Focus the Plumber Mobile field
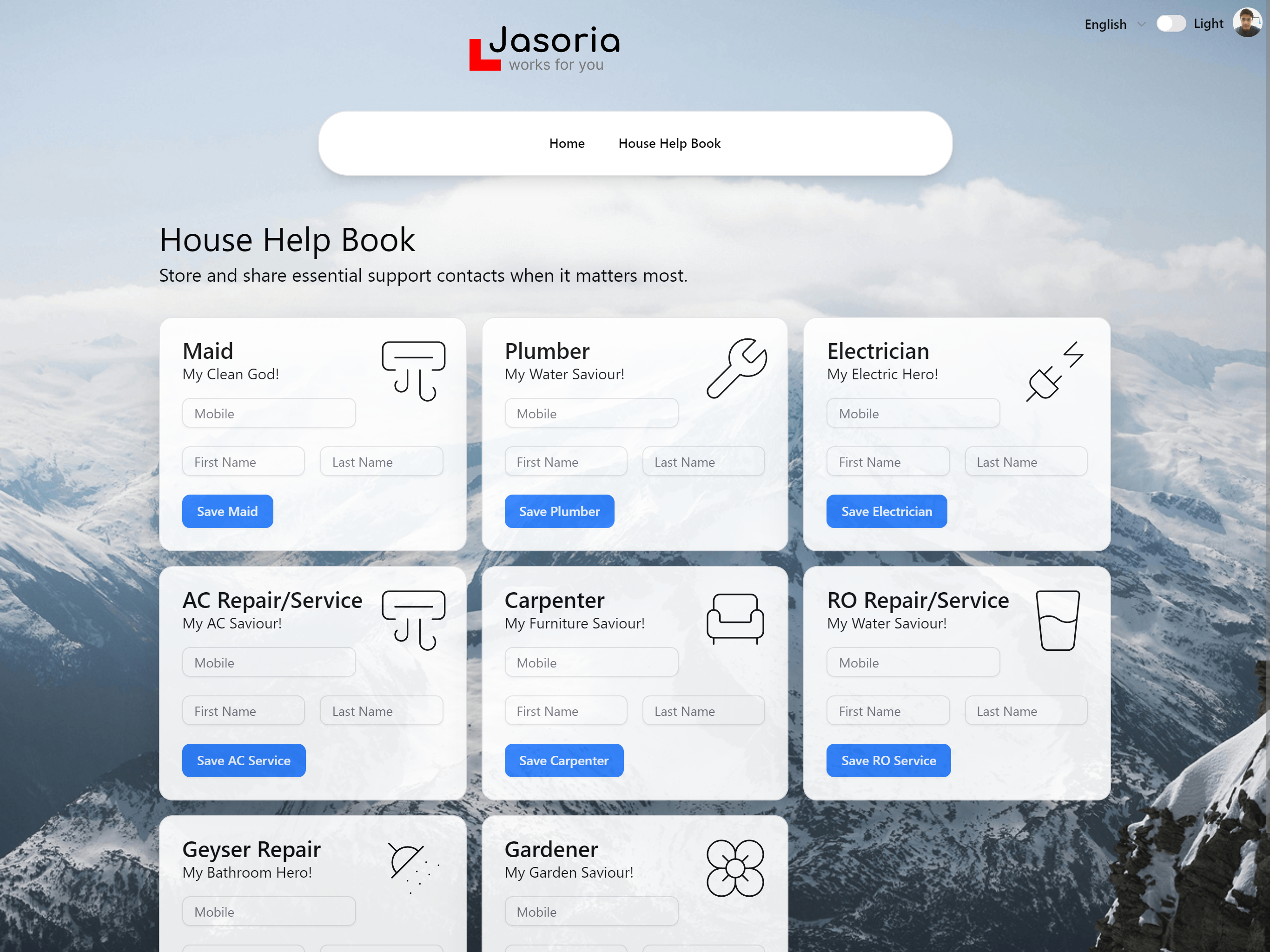This screenshot has width=1270, height=952. 591,413
